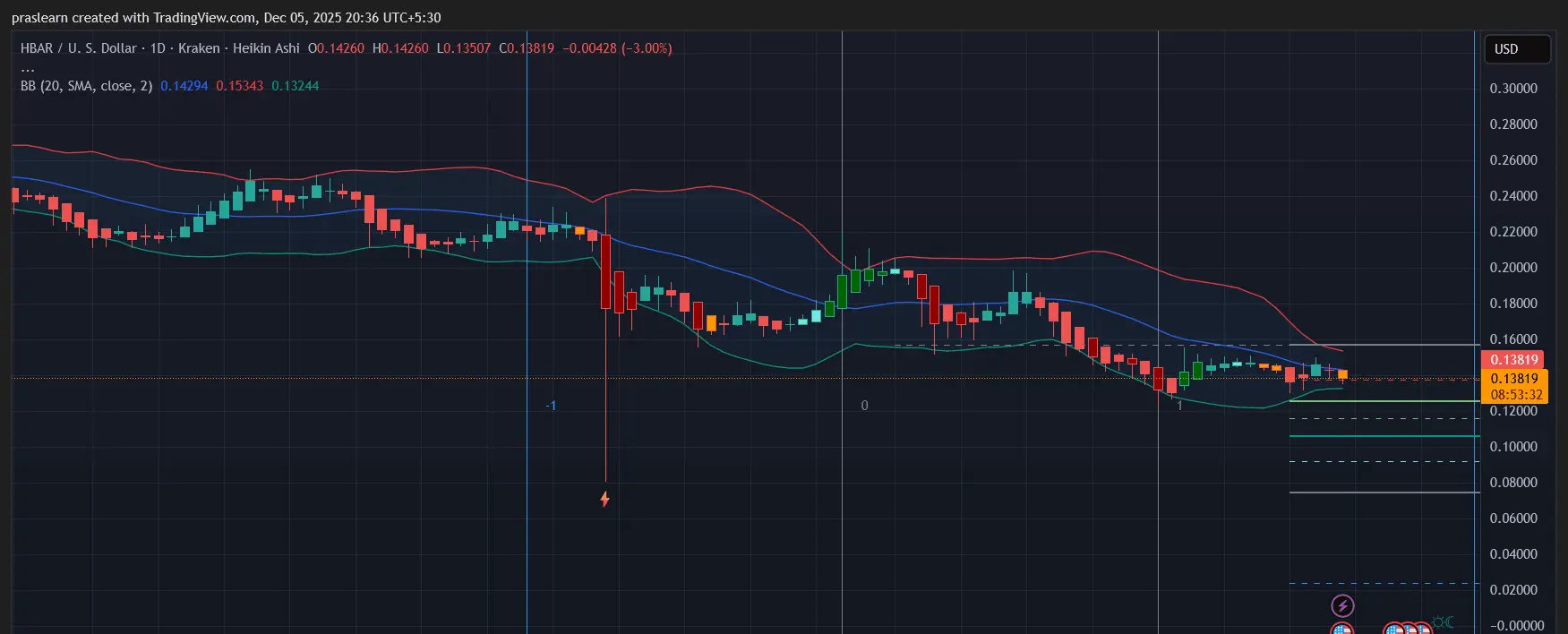1568x634 pixels.
Task: Click the 1D interval label
Action: 158,48
